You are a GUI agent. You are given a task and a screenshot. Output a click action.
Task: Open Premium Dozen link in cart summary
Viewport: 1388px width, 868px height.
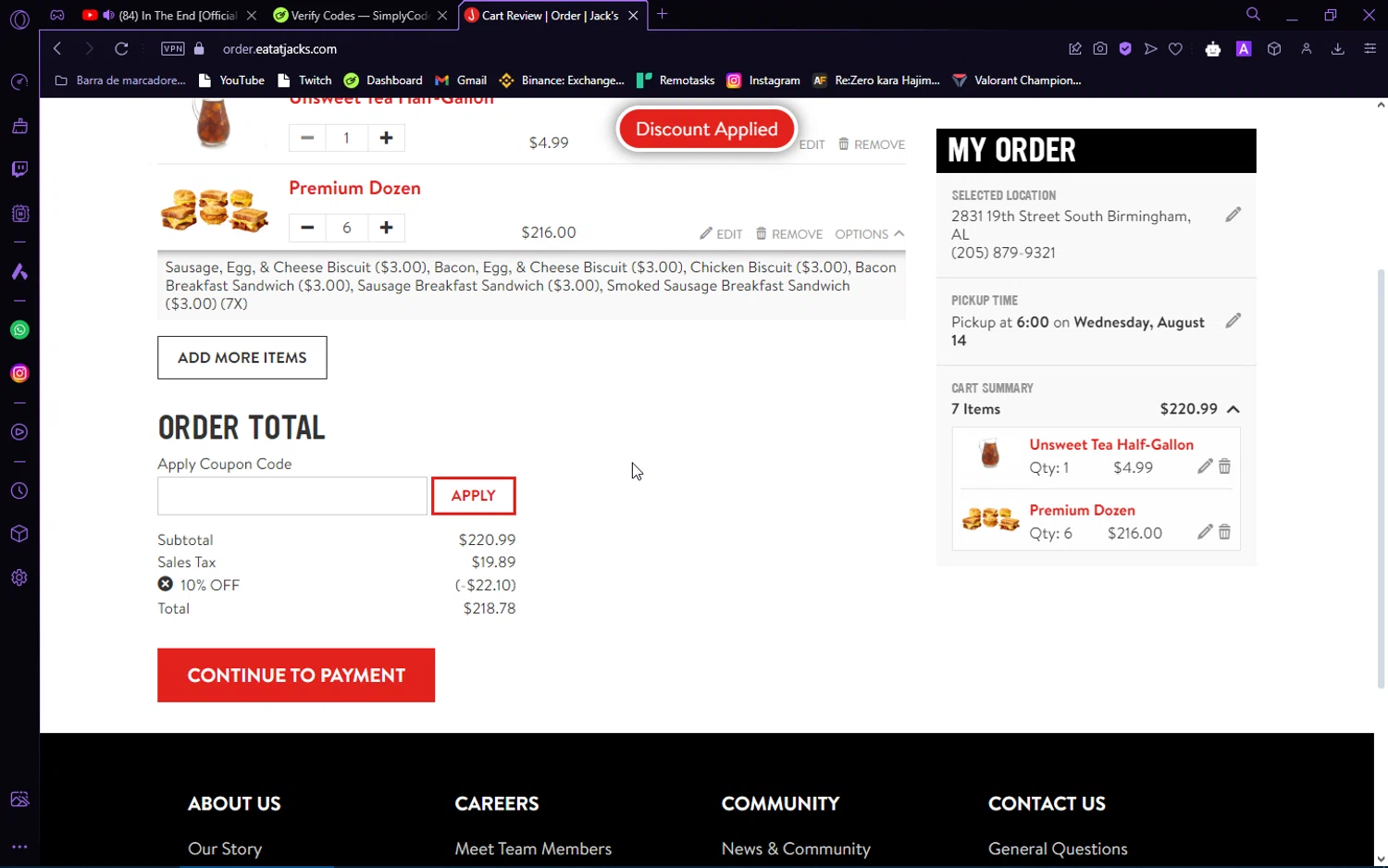pos(1082,511)
